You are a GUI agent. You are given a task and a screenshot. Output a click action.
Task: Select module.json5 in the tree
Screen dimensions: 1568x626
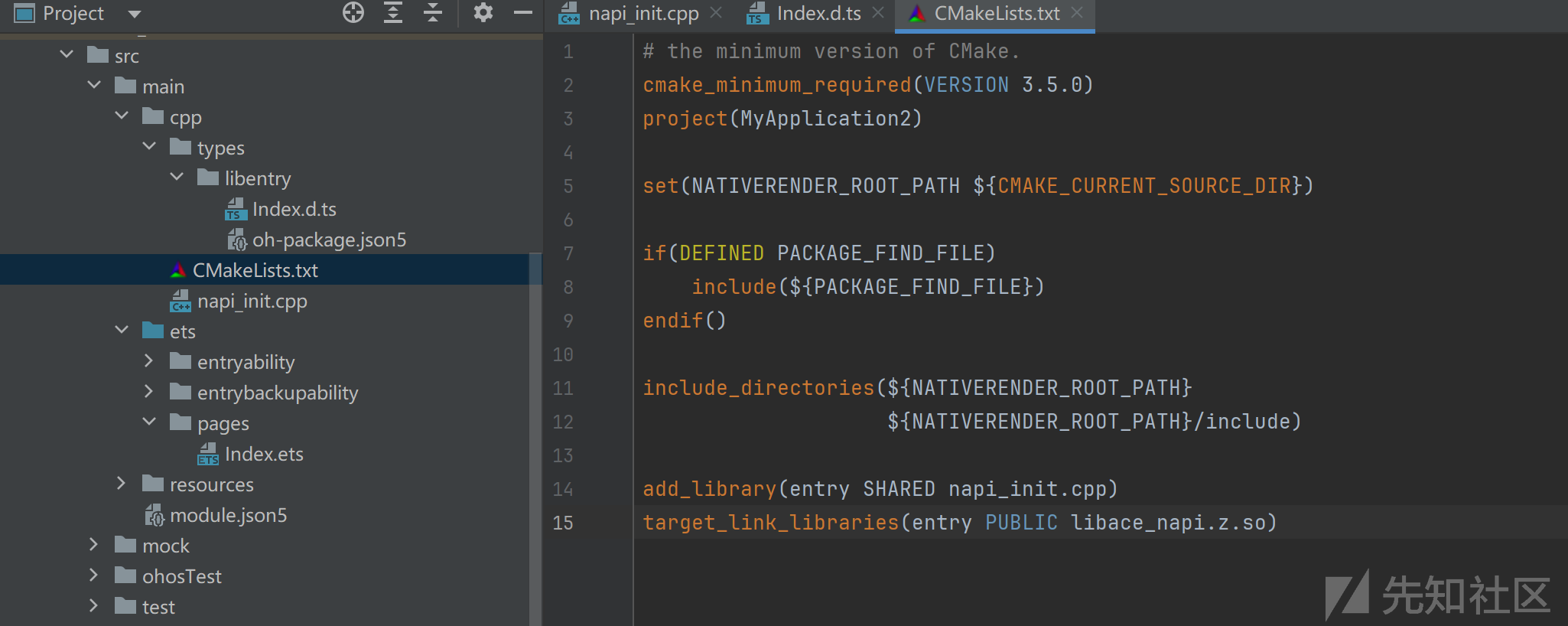(229, 515)
